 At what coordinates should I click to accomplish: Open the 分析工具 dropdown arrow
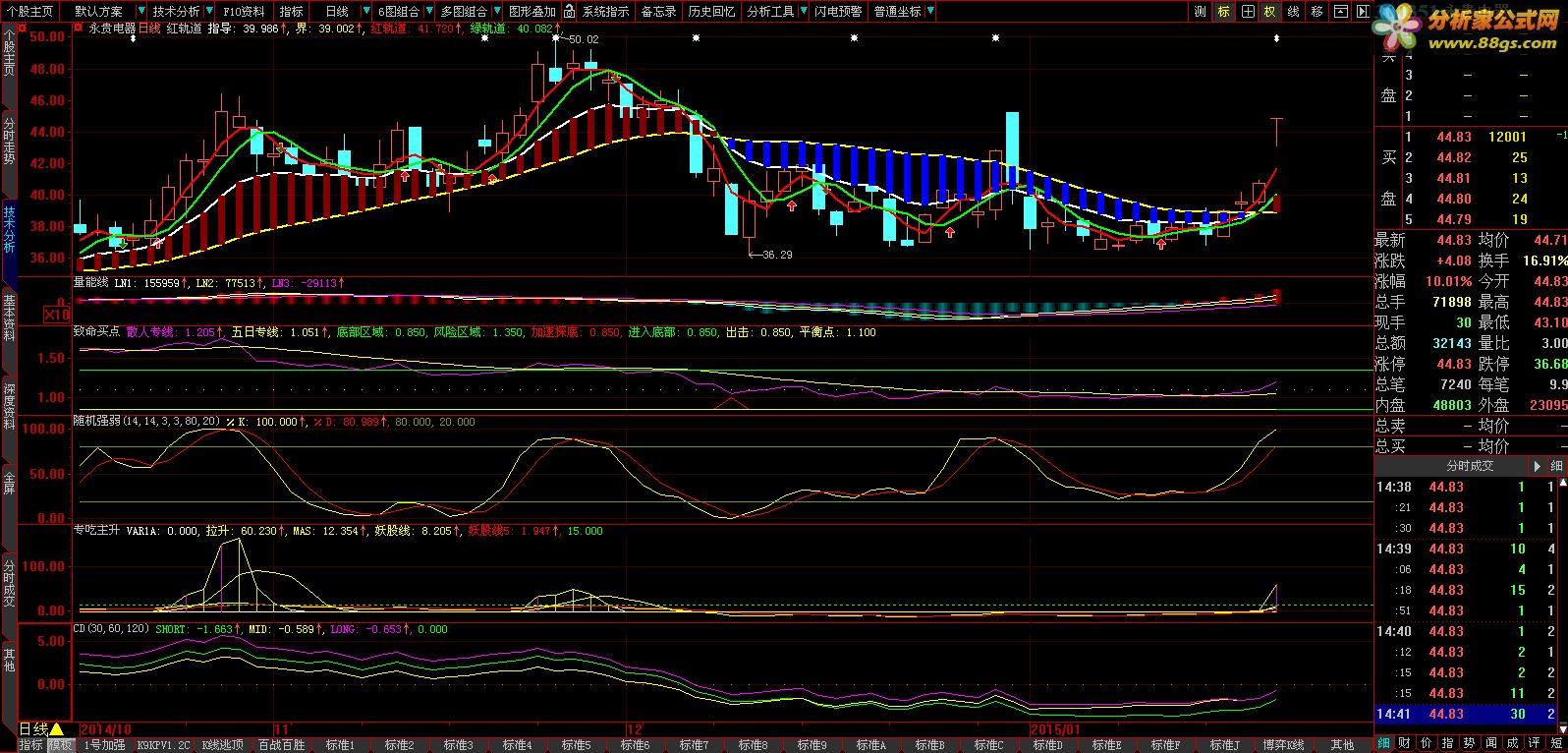[x=803, y=12]
